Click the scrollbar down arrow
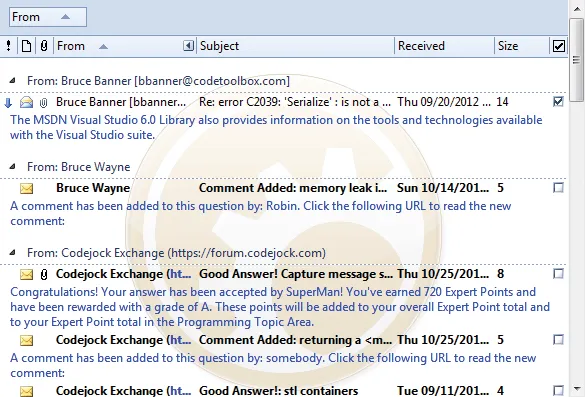585x397 pixels. tap(577, 389)
